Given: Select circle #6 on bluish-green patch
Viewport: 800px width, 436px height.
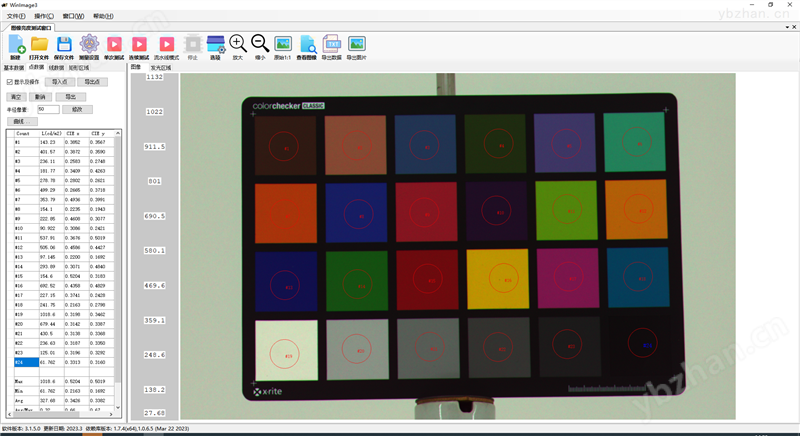Looking at the screenshot, I should [x=636, y=142].
